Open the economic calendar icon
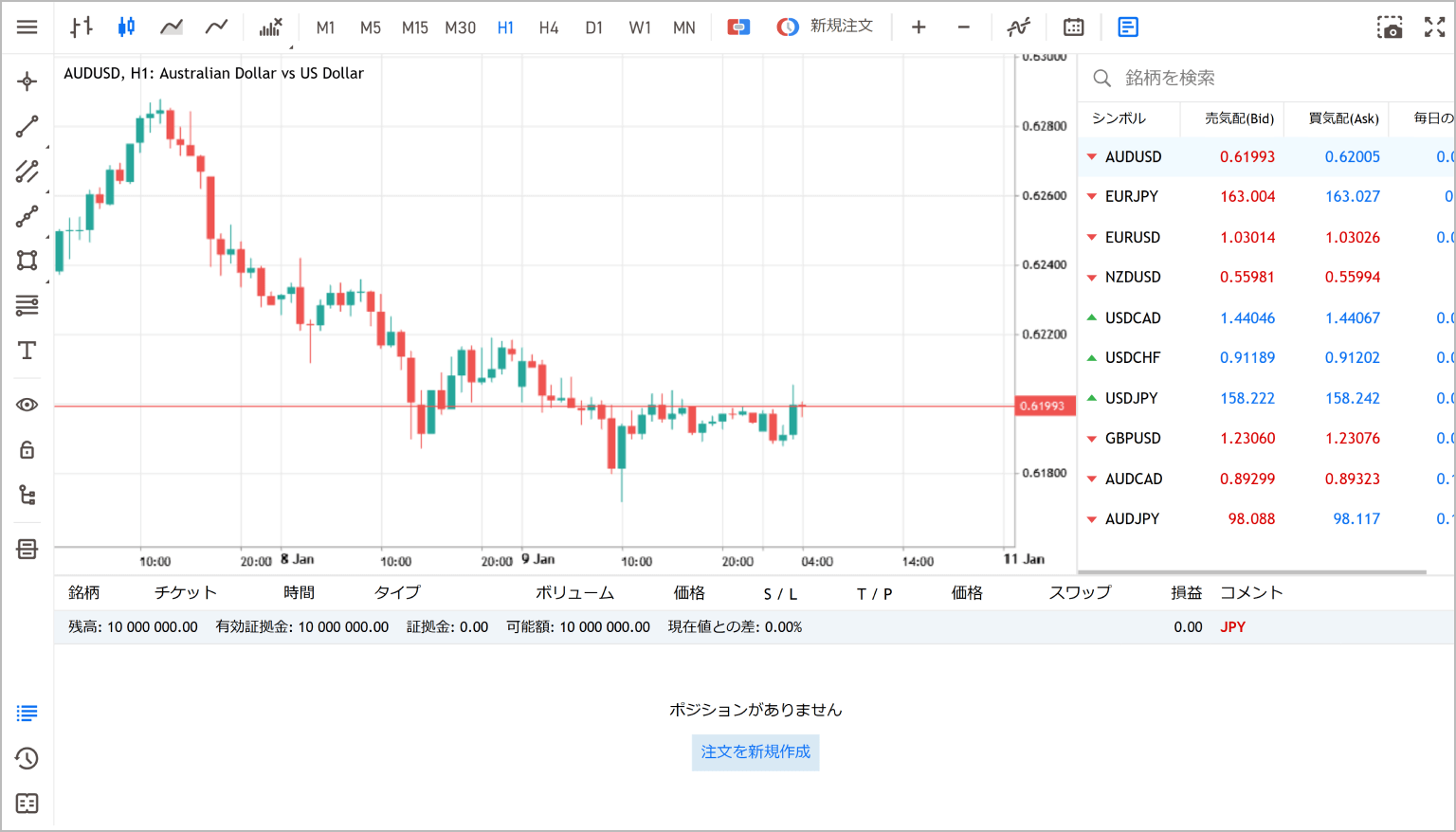 (1073, 27)
